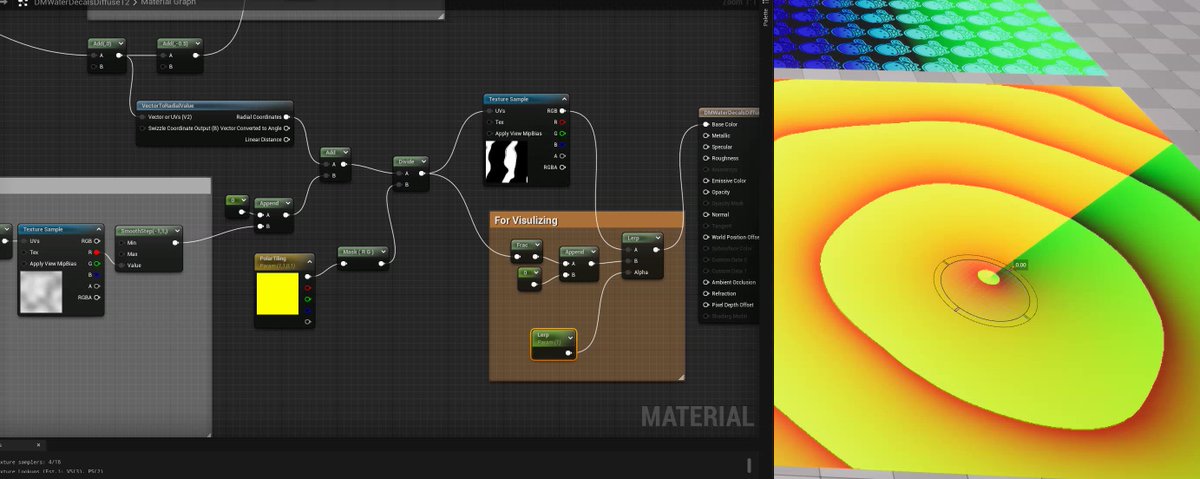Click the Pixel Depth Offset input pin
Screen dimensions: 1200x479
[706, 304]
